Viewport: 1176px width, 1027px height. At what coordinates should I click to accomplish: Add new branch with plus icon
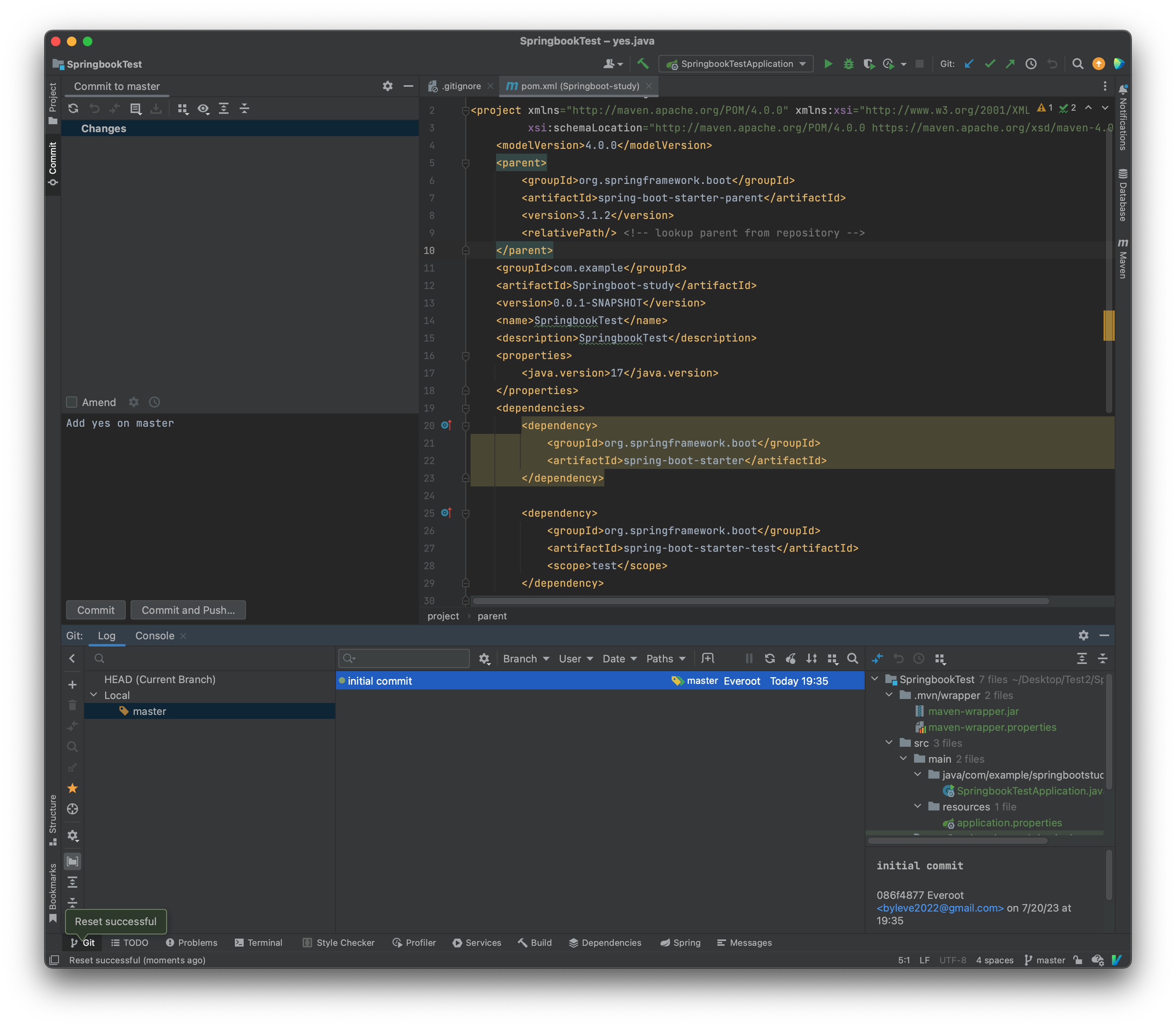(x=72, y=684)
